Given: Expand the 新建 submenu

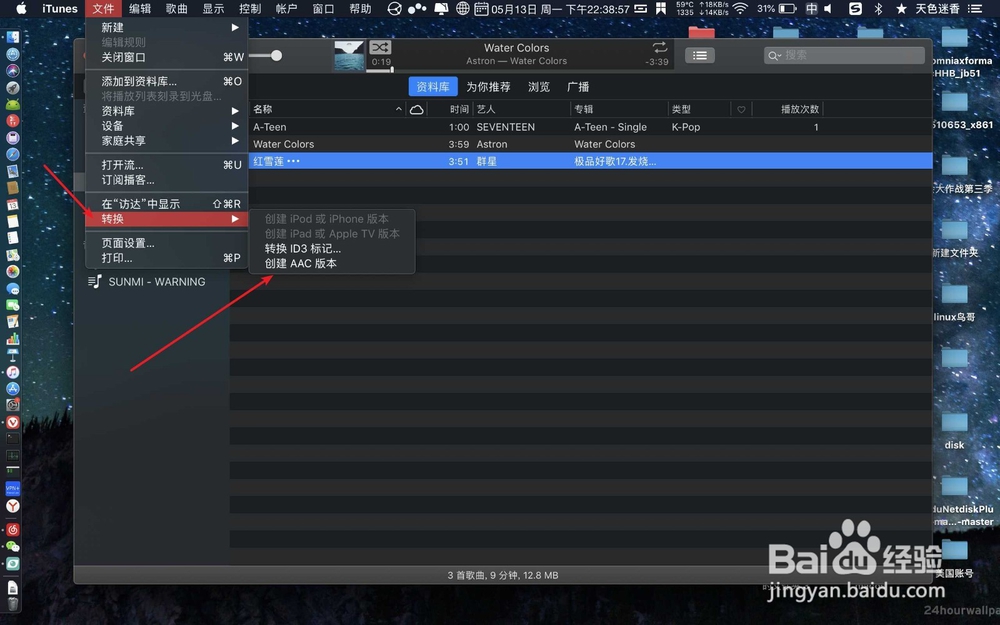Looking at the screenshot, I should (x=166, y=27).
